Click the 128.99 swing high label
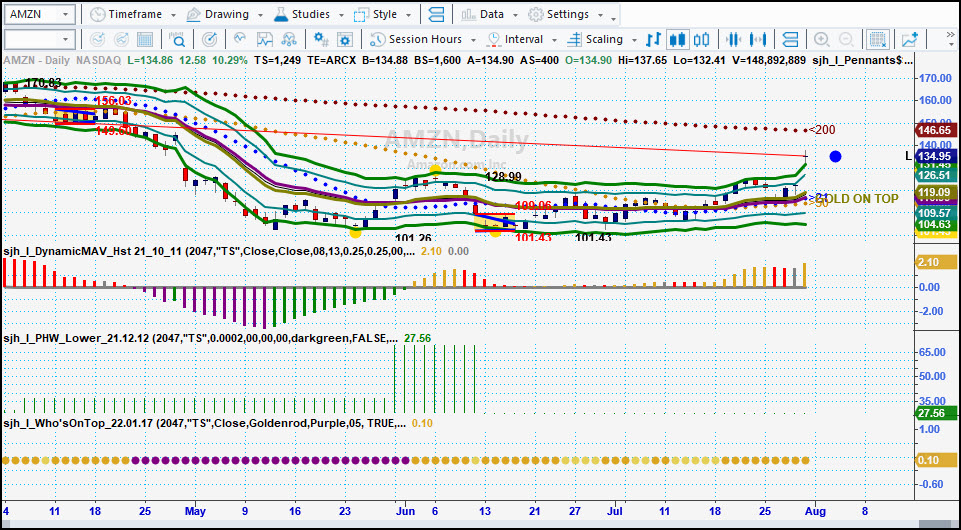Screen dimensions: 961x530 coord(503,177)
